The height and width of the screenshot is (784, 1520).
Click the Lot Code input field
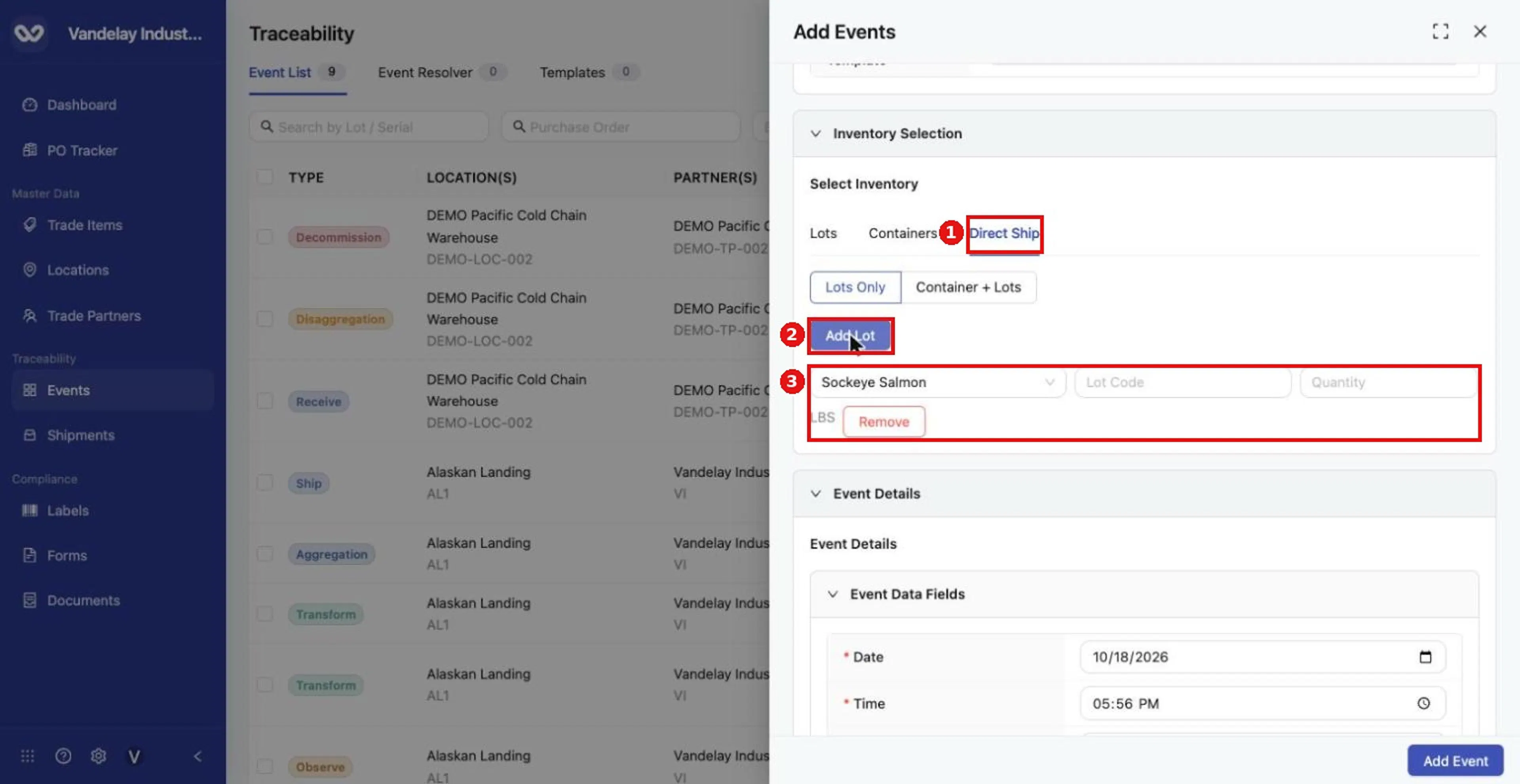click(1182, 382)
